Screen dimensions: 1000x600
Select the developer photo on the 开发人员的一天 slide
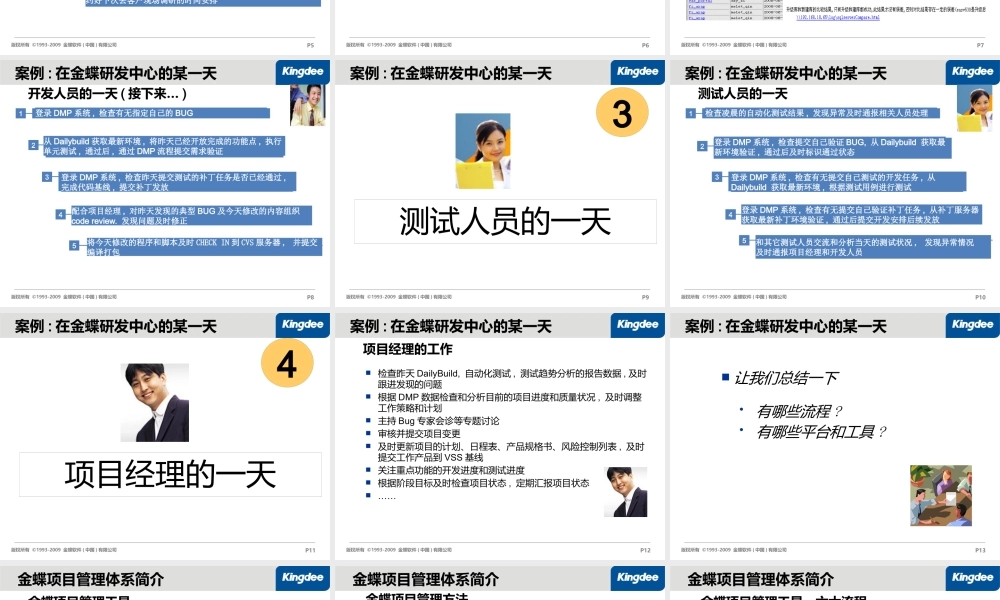(x=307, y=105)
